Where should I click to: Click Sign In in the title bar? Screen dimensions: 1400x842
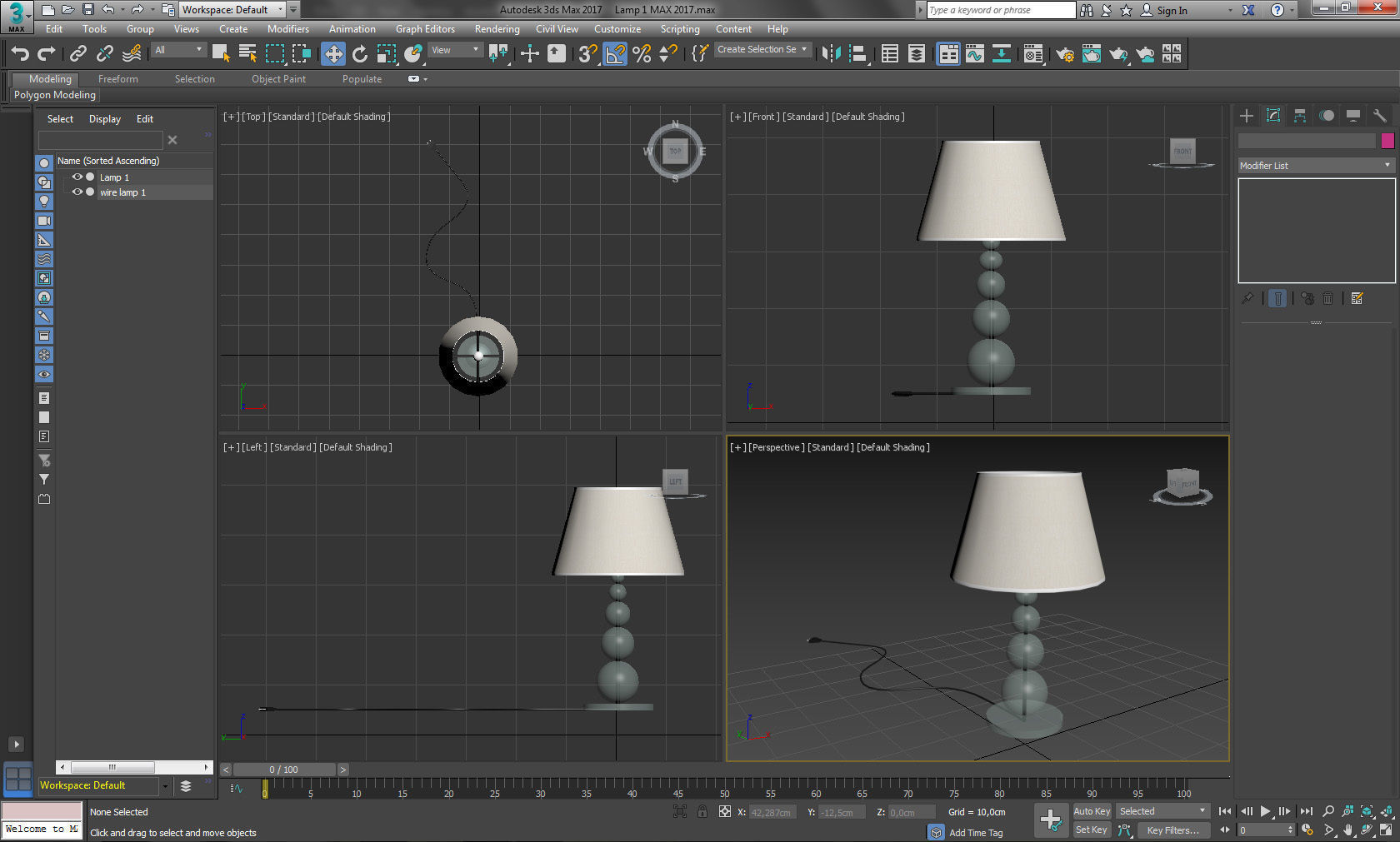1172,11
